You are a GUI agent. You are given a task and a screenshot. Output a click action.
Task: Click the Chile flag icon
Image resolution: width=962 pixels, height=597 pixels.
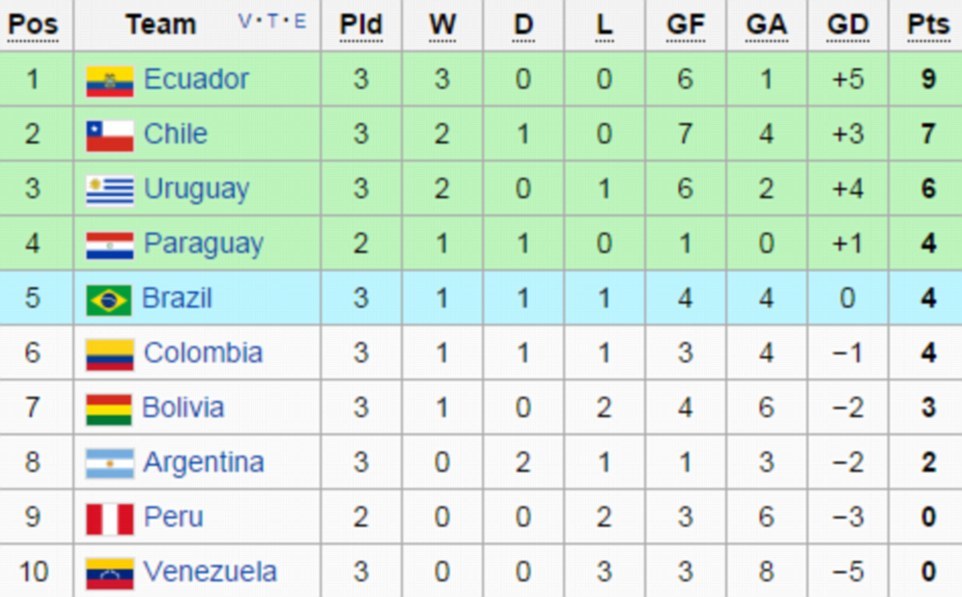[109, 135]
